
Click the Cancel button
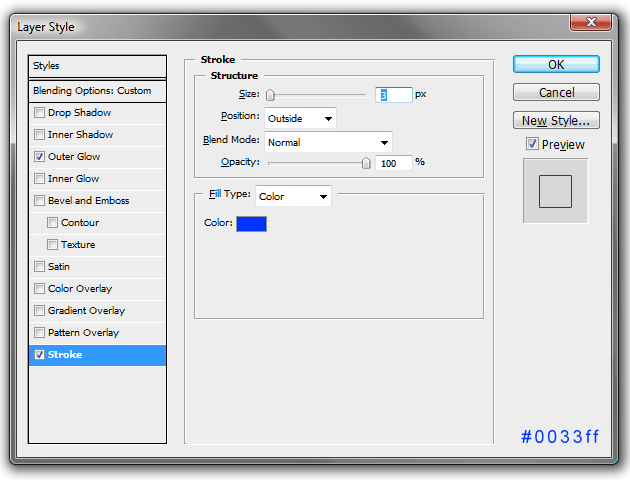(x=556, y=92)
